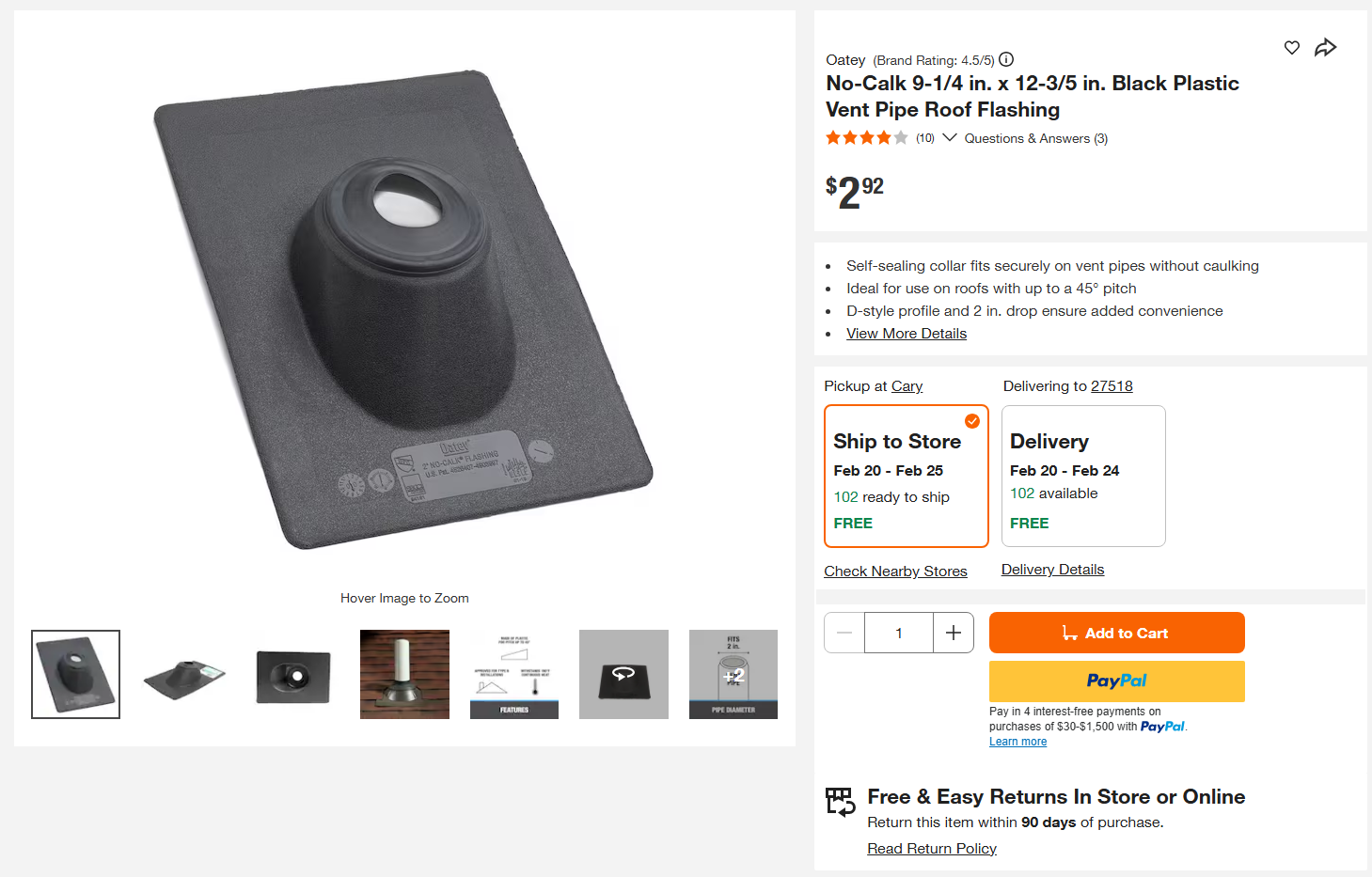Expand View More Details
This screenshot has width=1372, height=877.
click(x=906, y=333)
